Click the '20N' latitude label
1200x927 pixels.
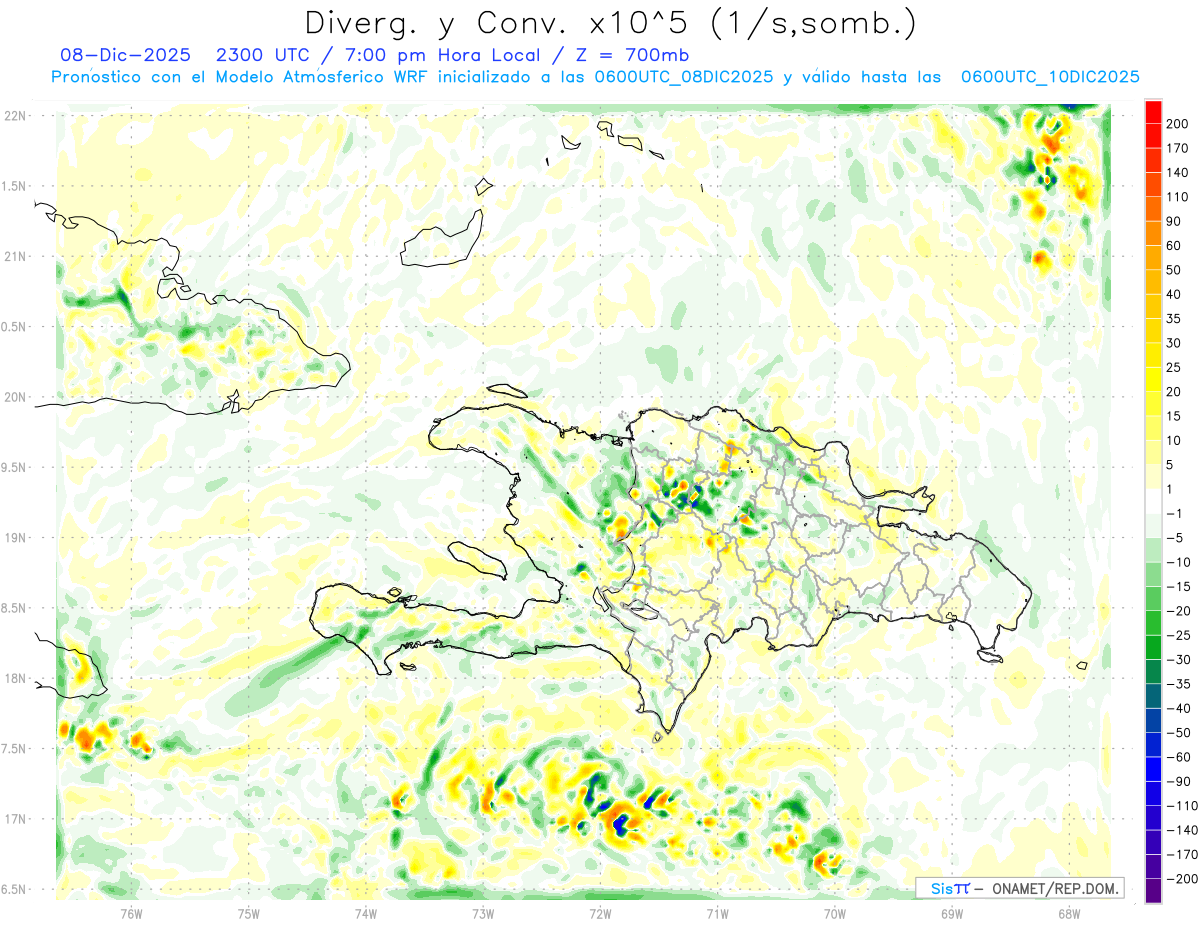click(x=15, y=397)
